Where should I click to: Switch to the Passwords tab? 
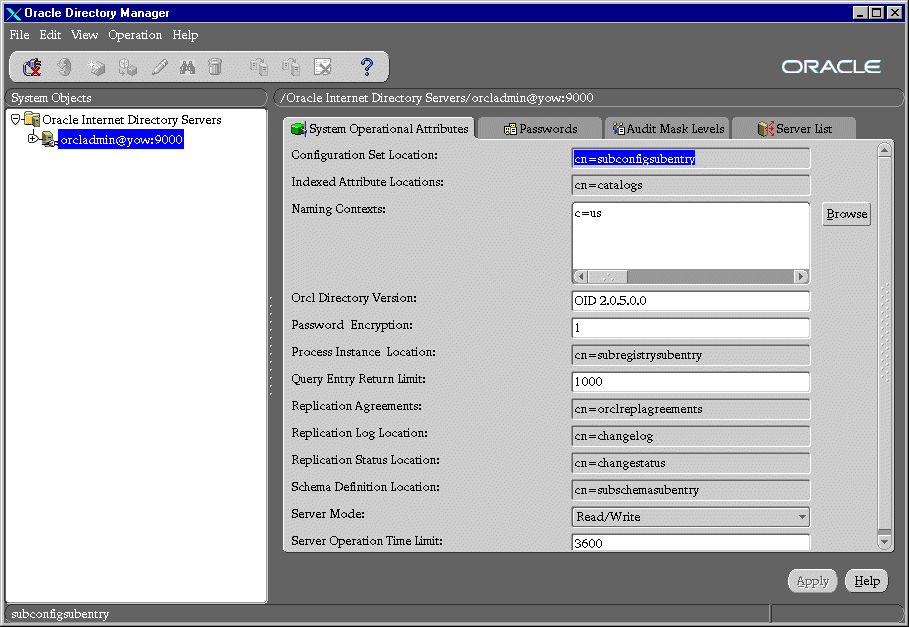pyautogui.click(x=540, y=129)
